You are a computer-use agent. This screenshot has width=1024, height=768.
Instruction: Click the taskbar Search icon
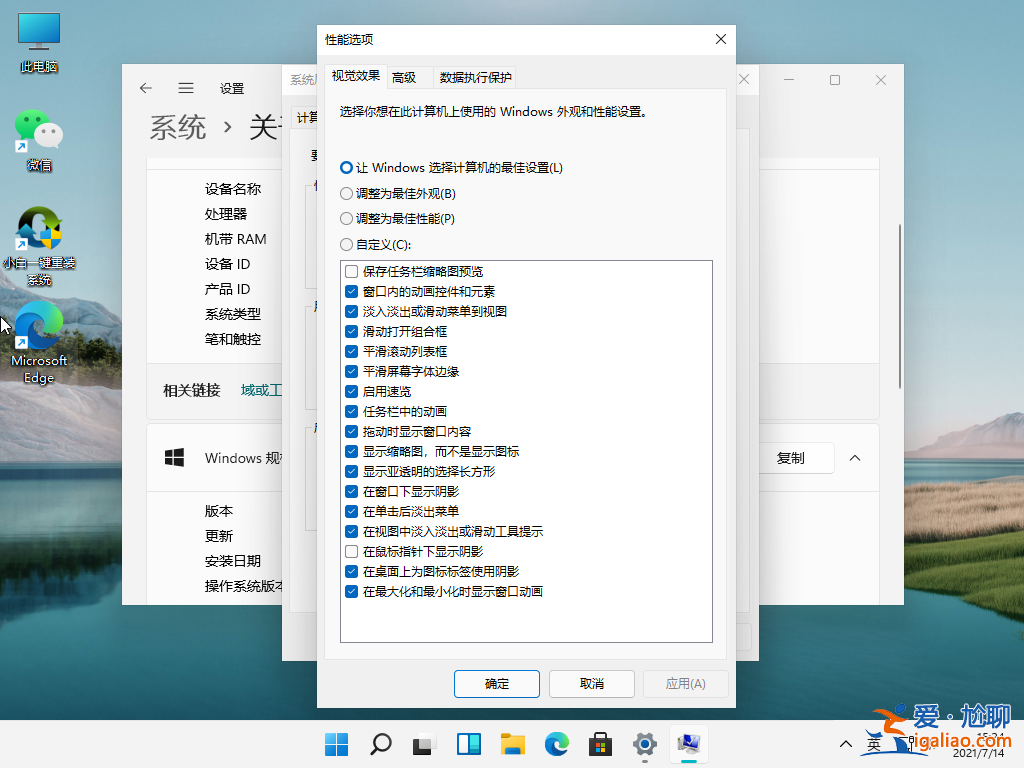(380, 744)
